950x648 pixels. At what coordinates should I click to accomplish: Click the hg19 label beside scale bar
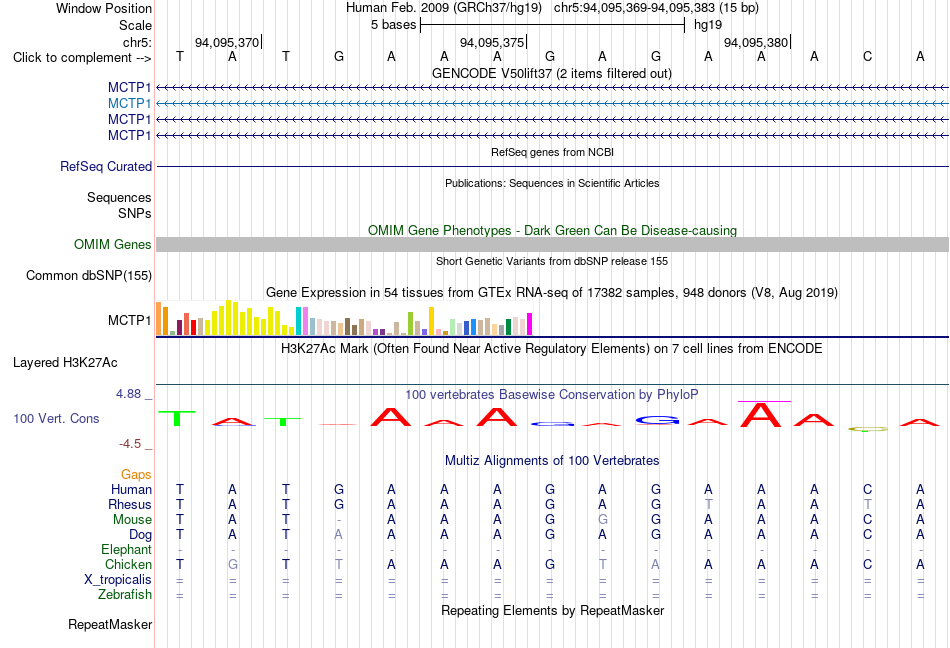click(x=708, y=25)
